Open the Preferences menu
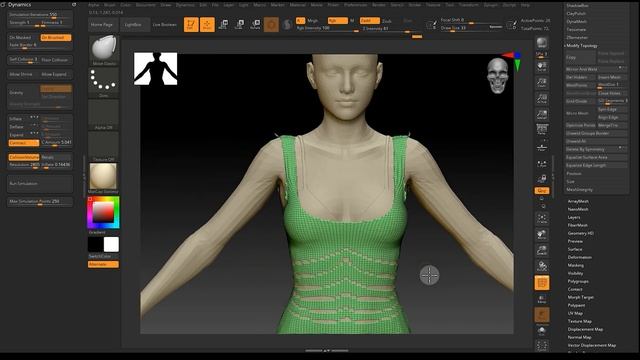 point(356,5)
